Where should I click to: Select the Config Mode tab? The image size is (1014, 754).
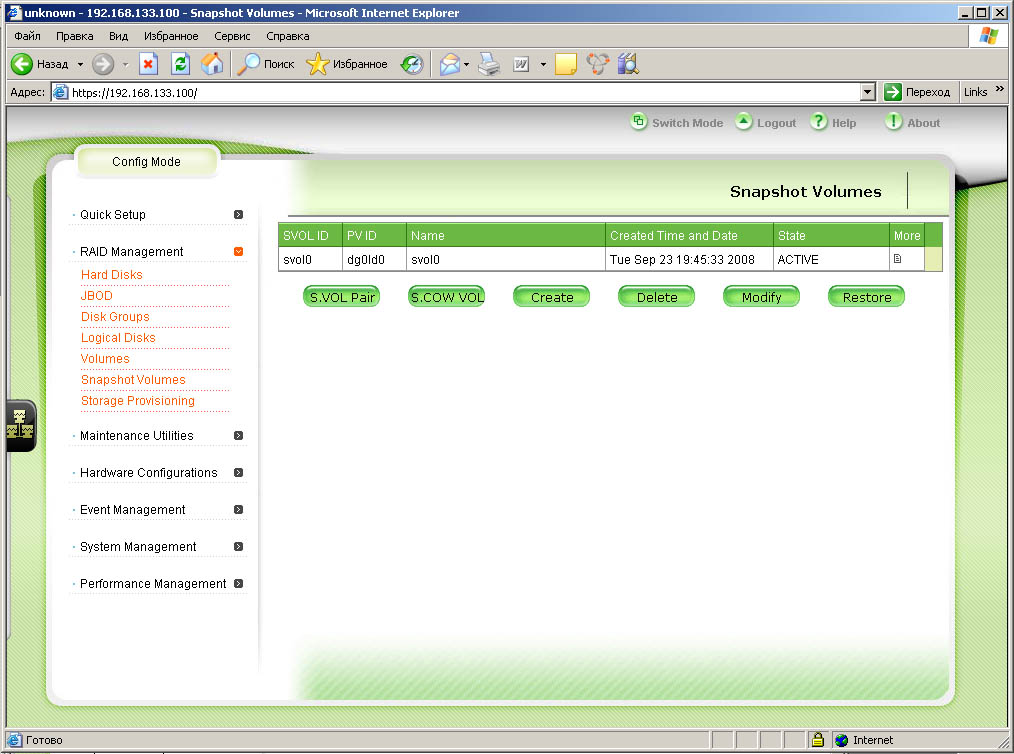click(147, 162)
